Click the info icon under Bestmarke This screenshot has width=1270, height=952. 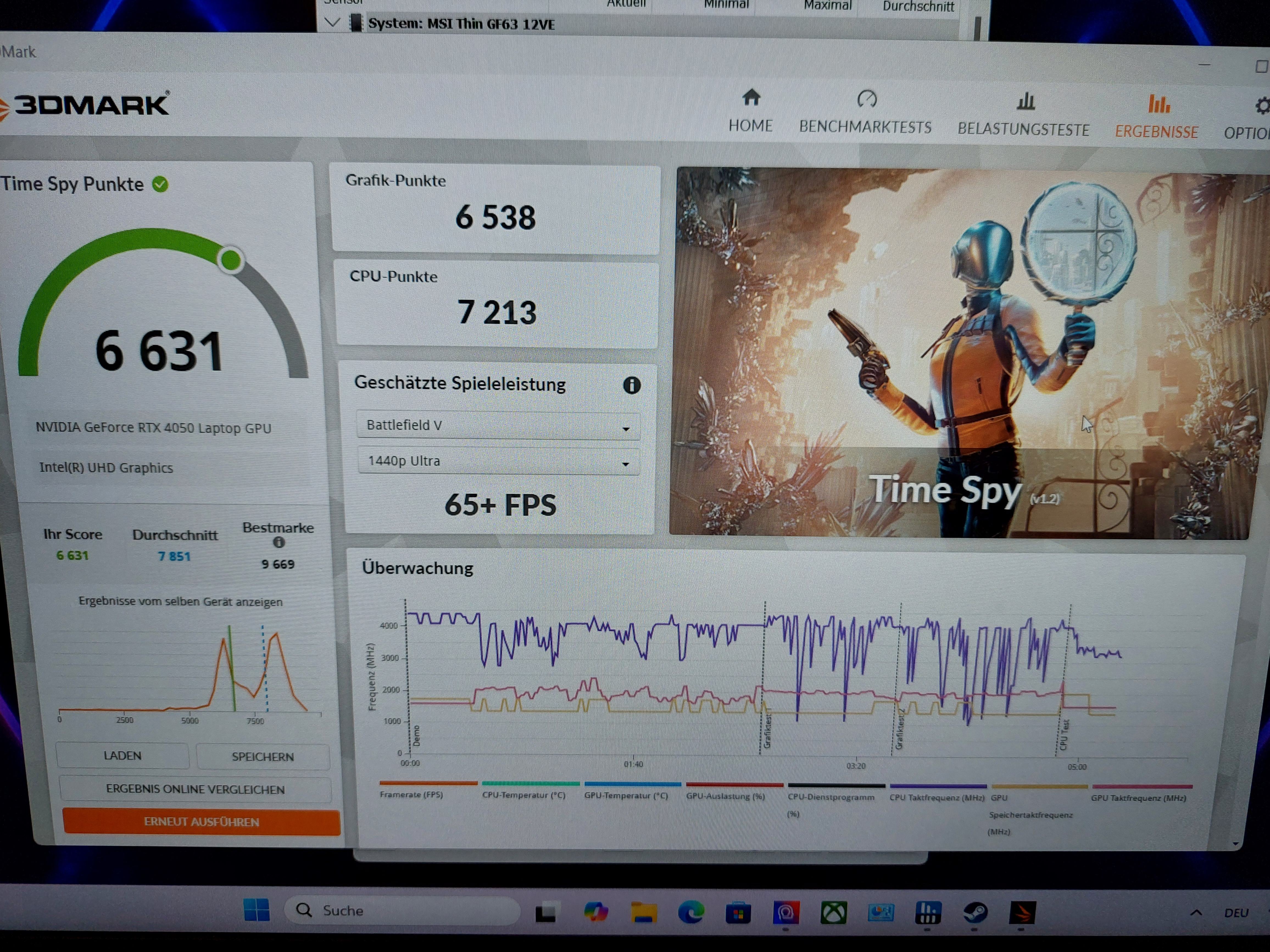point(279,542)
